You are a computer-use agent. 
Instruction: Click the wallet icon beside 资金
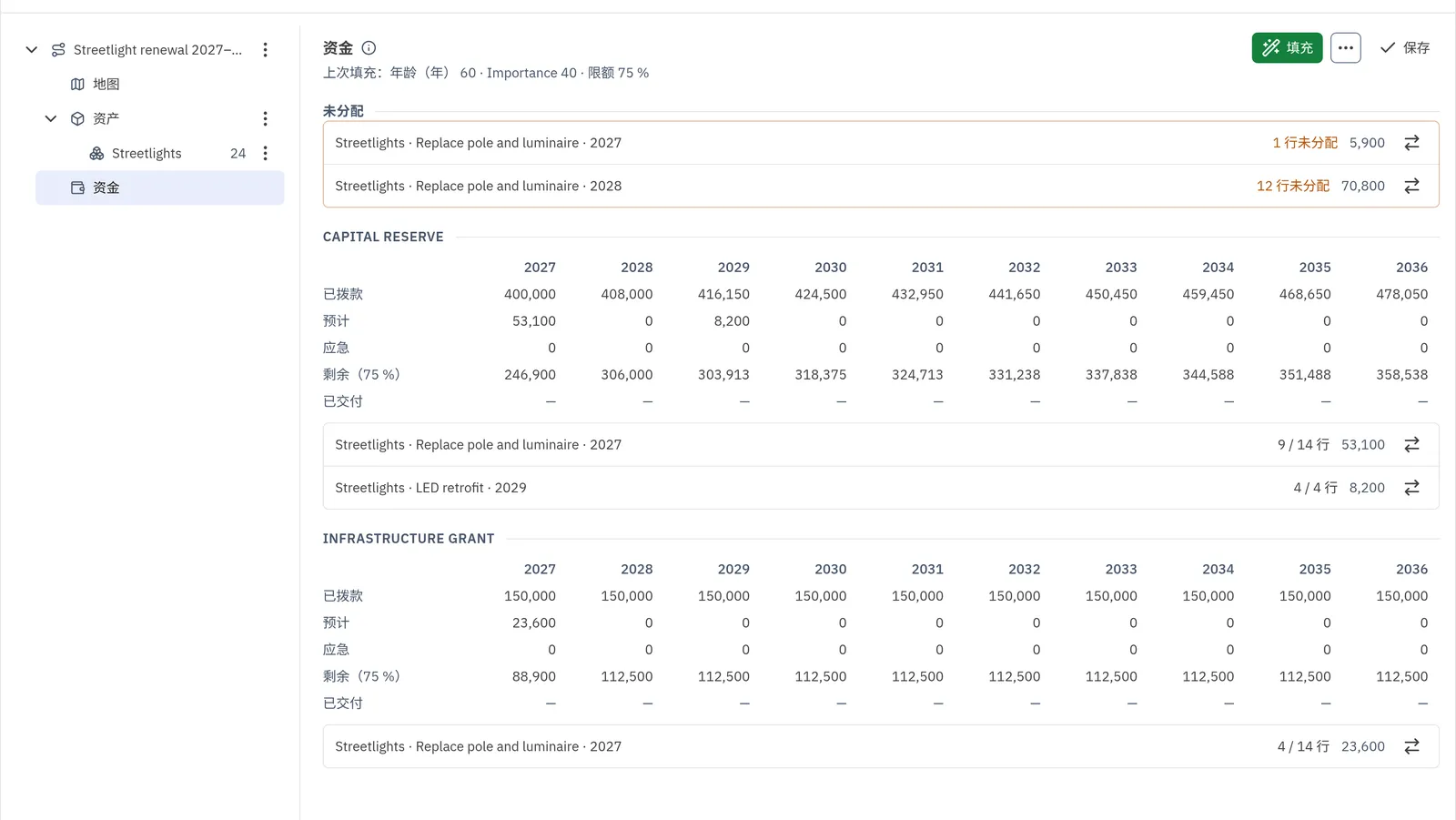point(77,187)
